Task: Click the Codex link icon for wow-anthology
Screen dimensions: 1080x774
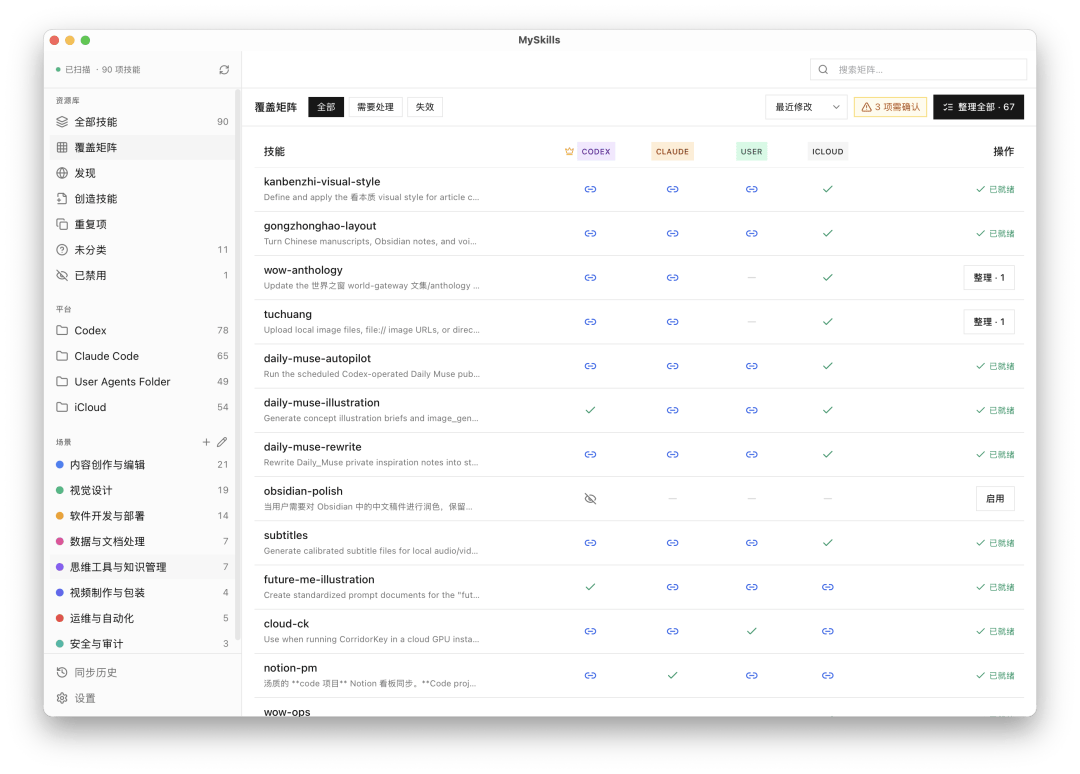Action: pos(590,278)
